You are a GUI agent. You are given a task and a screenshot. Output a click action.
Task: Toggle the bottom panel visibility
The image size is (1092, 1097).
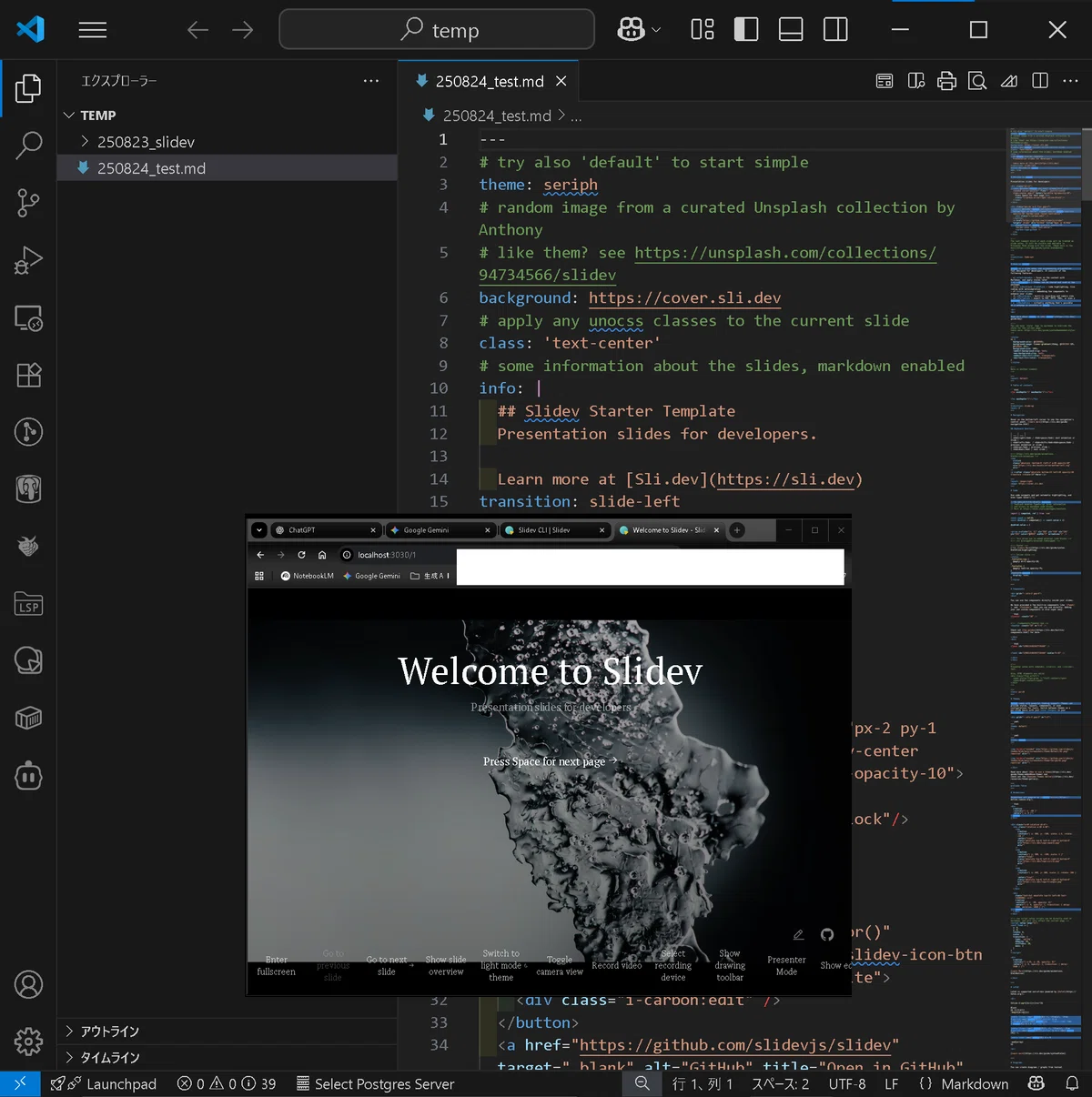click(x=791, y=30)
